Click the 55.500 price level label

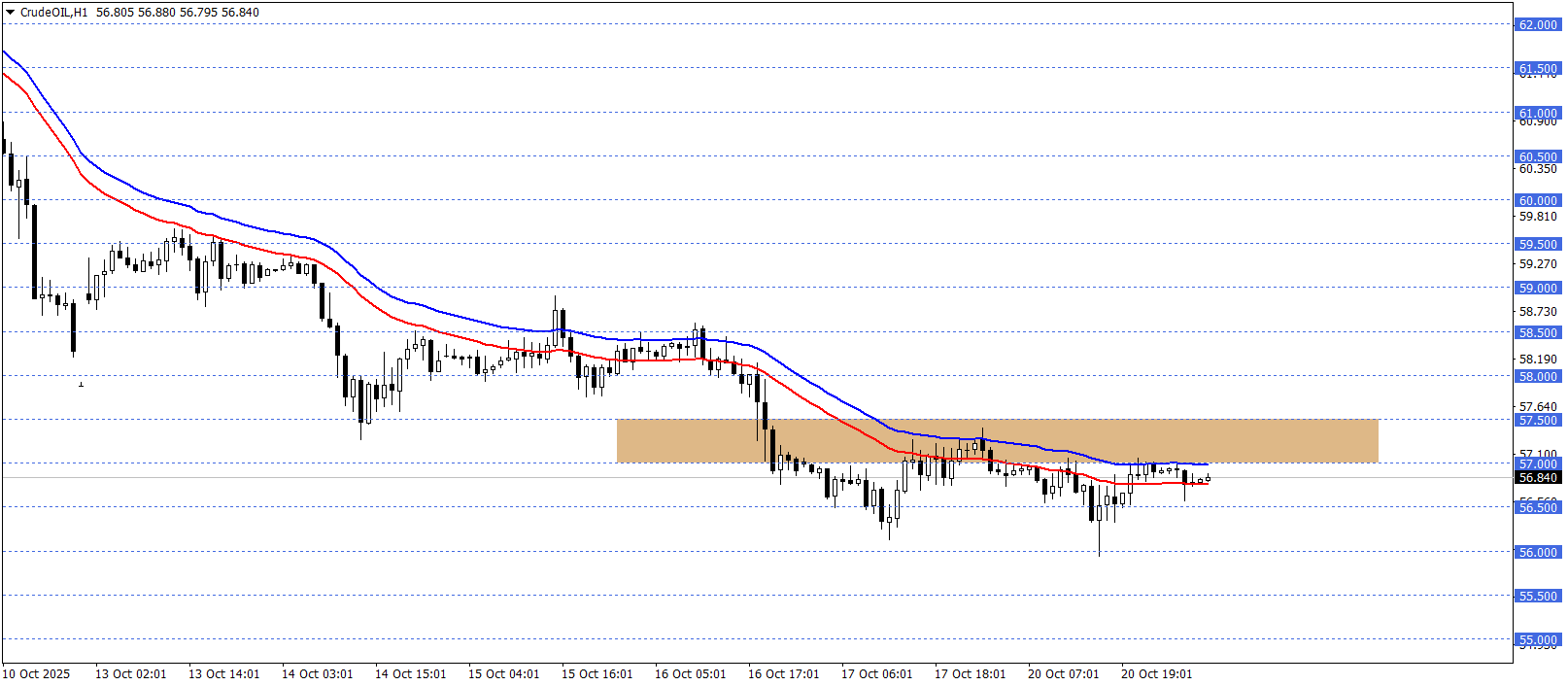click(1538, 597)
